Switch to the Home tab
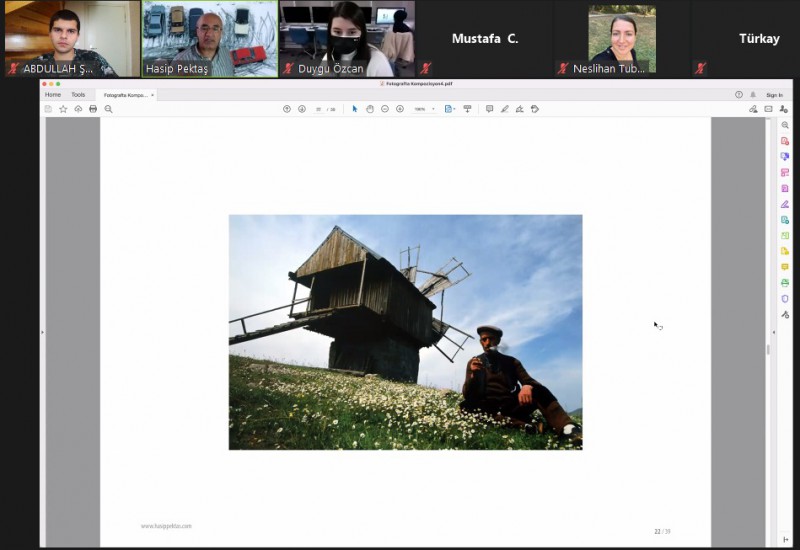800x550 pixels. pyautogui.click(x=53, y=95)
